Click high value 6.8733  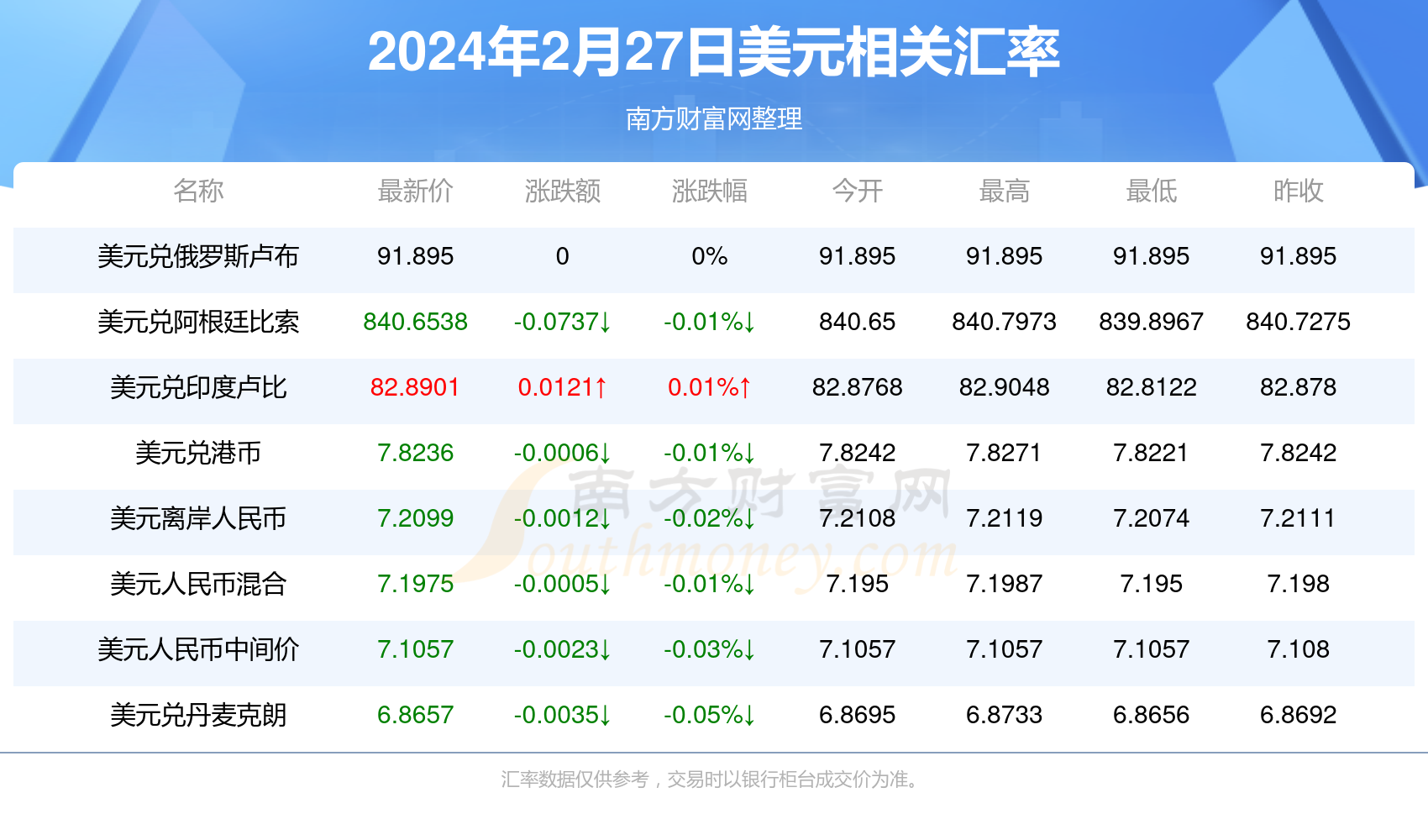point(1004,715)
